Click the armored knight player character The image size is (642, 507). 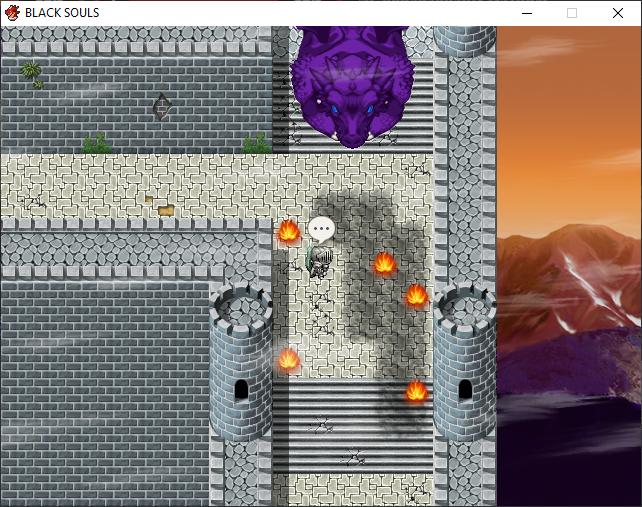point(319,261)
